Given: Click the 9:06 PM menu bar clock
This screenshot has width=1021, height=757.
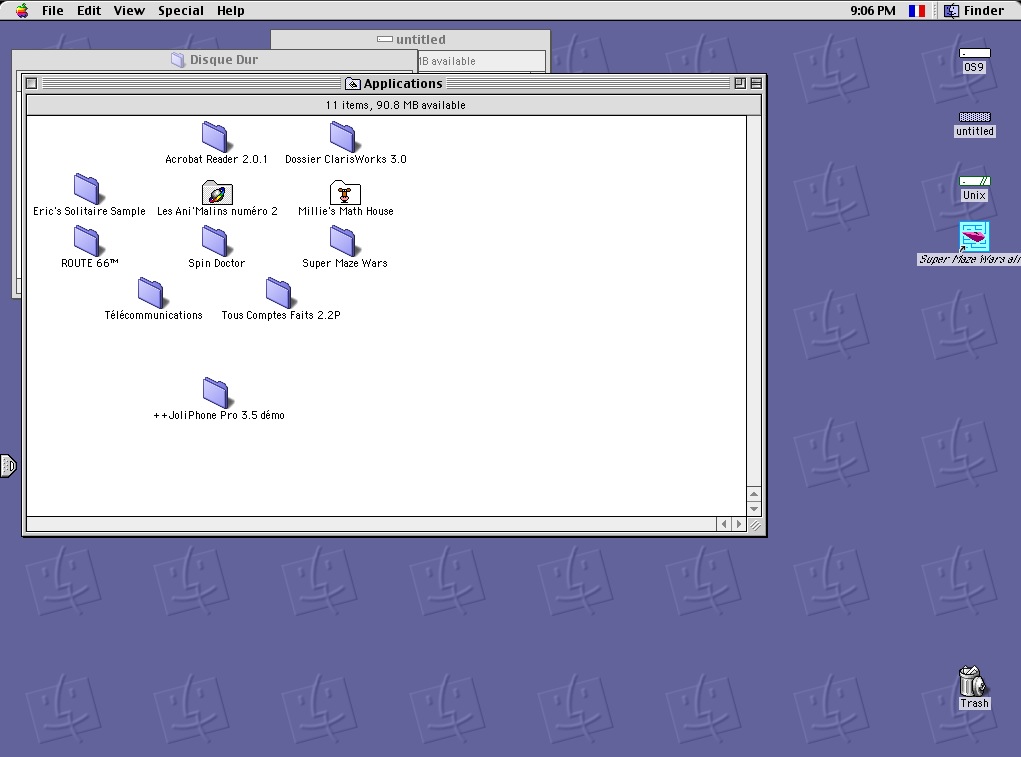Looking at the screenshot, I should coord(873,10).
